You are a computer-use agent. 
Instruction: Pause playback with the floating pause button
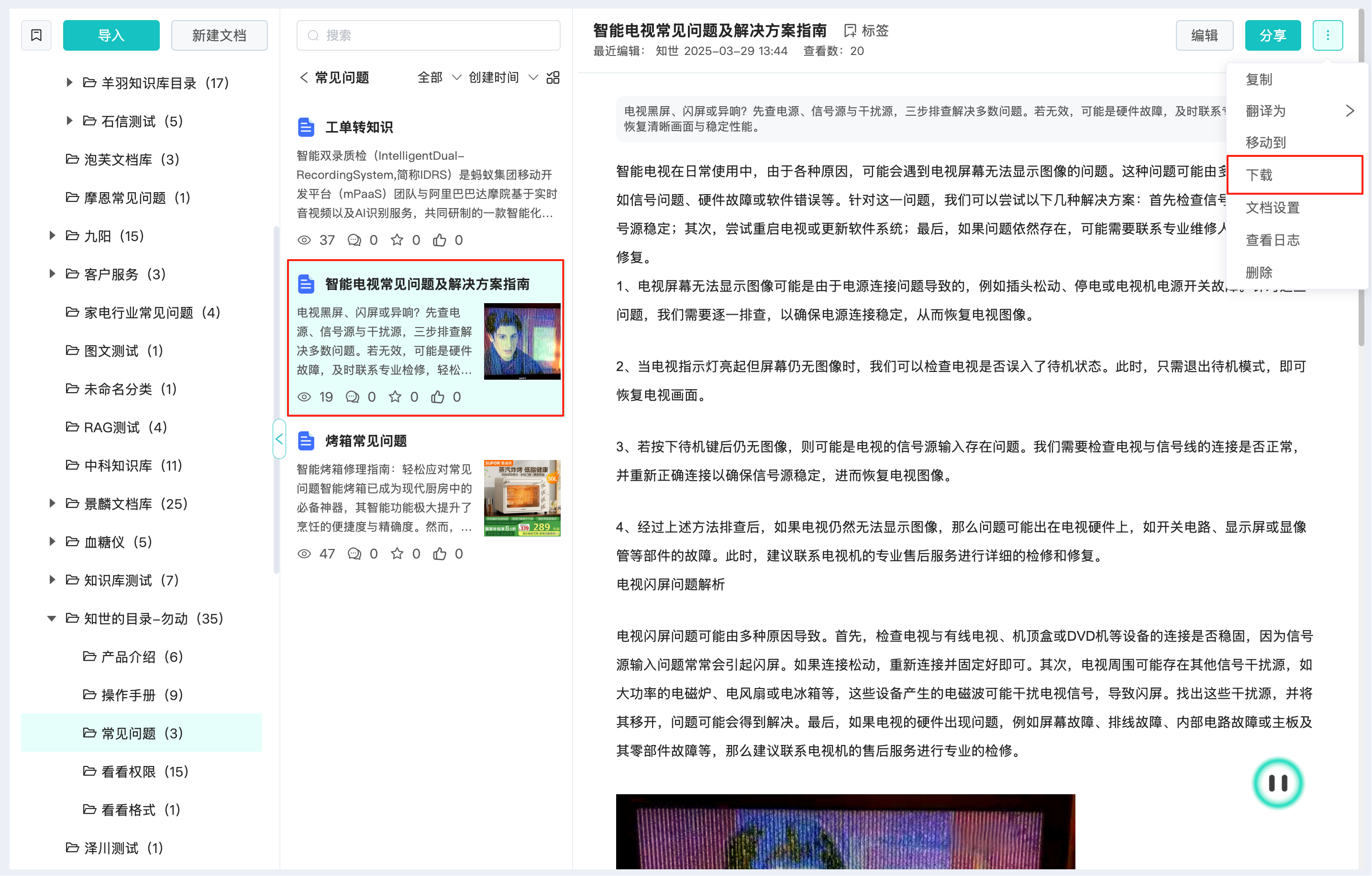(x=1277, y=783)
